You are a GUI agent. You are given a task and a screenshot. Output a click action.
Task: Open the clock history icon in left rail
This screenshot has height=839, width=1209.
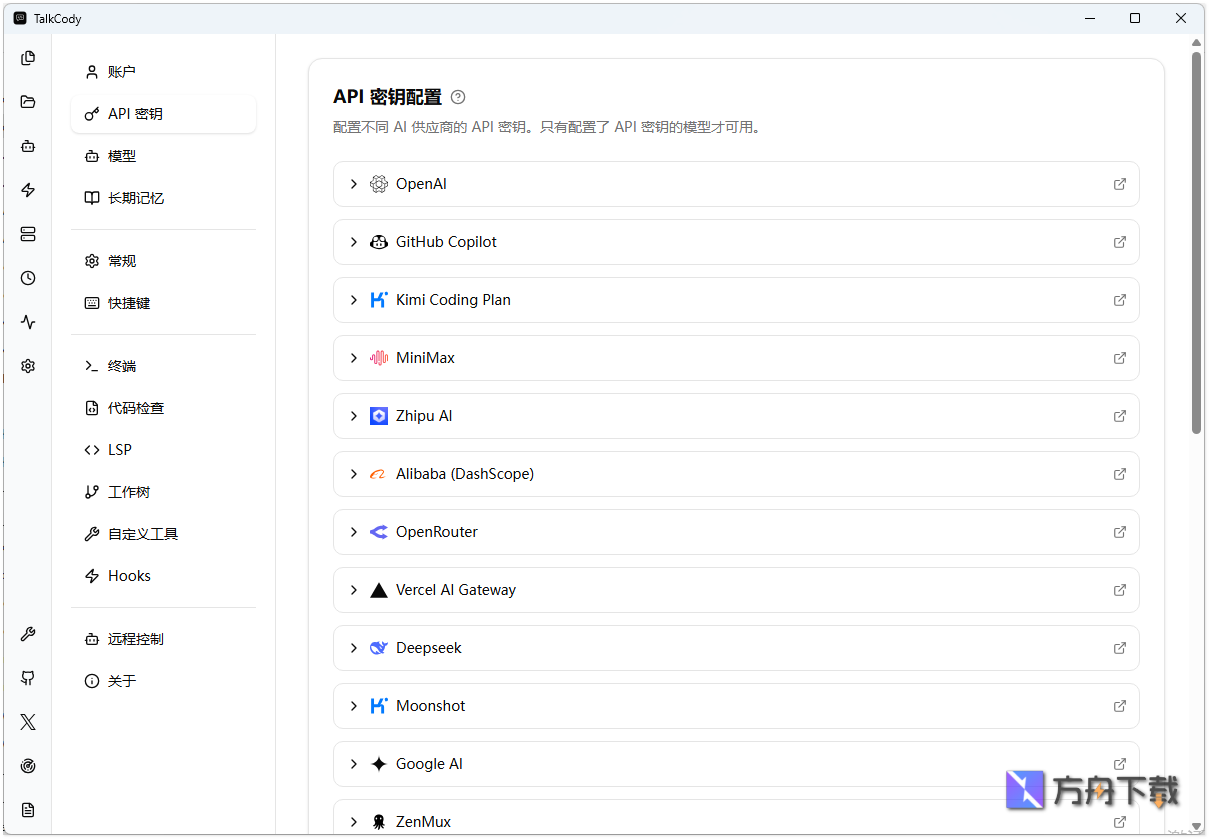(x=28, y=278)
